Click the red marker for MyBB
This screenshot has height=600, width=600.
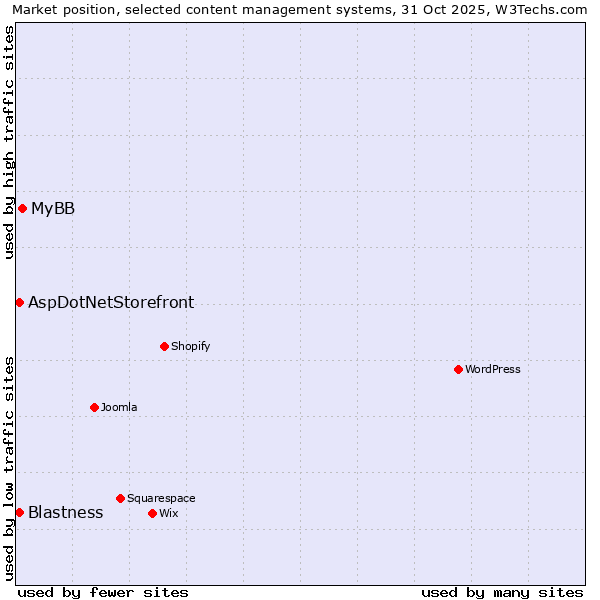tap(22, 208)
